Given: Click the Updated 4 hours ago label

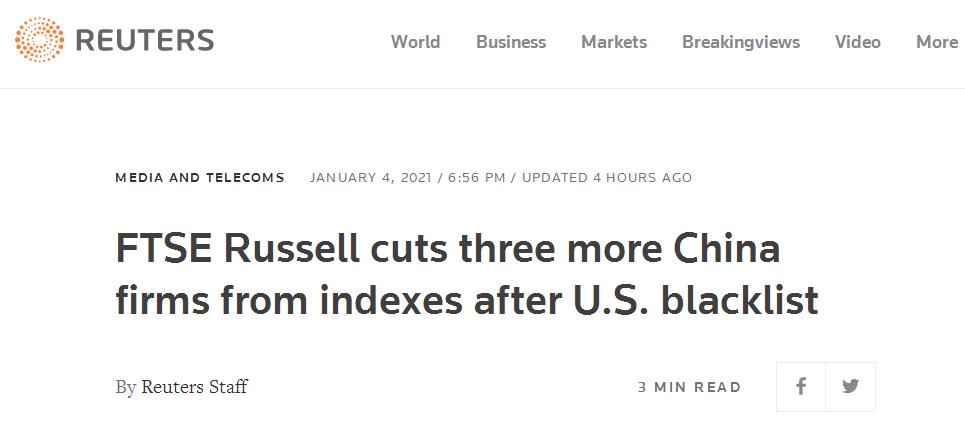Looking at the screenshot, I should click(607, 178).
